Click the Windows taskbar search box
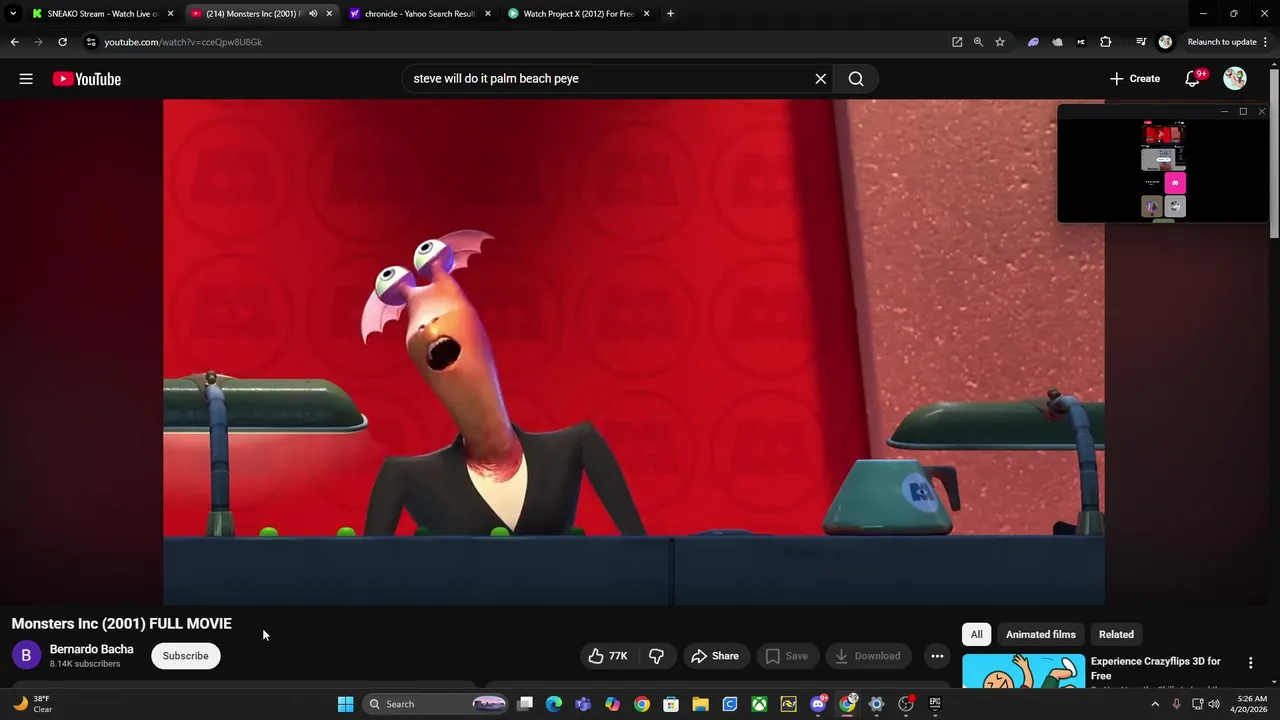This screenshot has height=720, width=1280. (435, 704)
